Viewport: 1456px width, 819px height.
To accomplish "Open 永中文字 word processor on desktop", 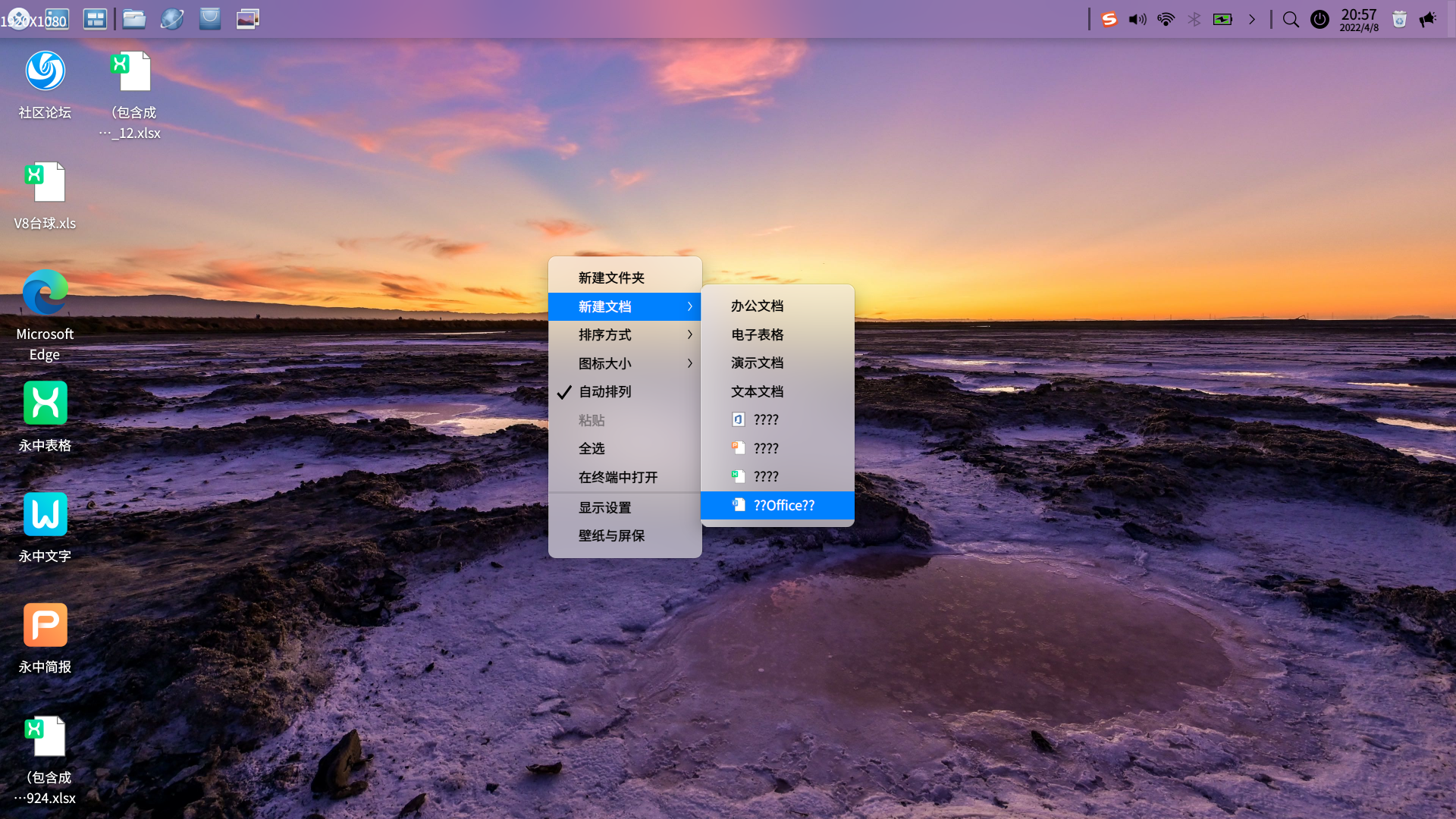I will click(45, 514).
